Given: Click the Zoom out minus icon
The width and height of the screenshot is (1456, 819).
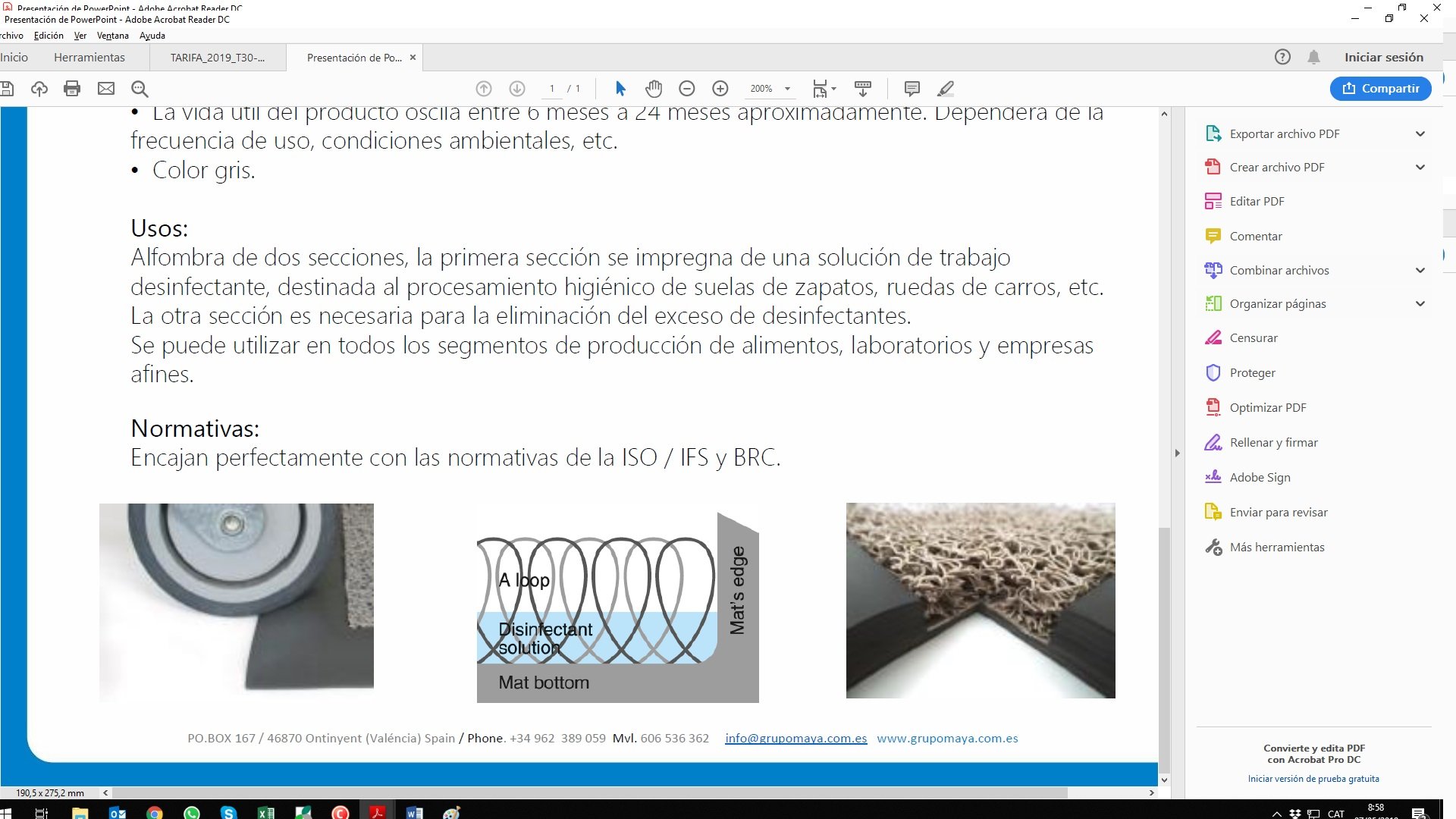Looking at the screenshot, I should pos(687,89).
